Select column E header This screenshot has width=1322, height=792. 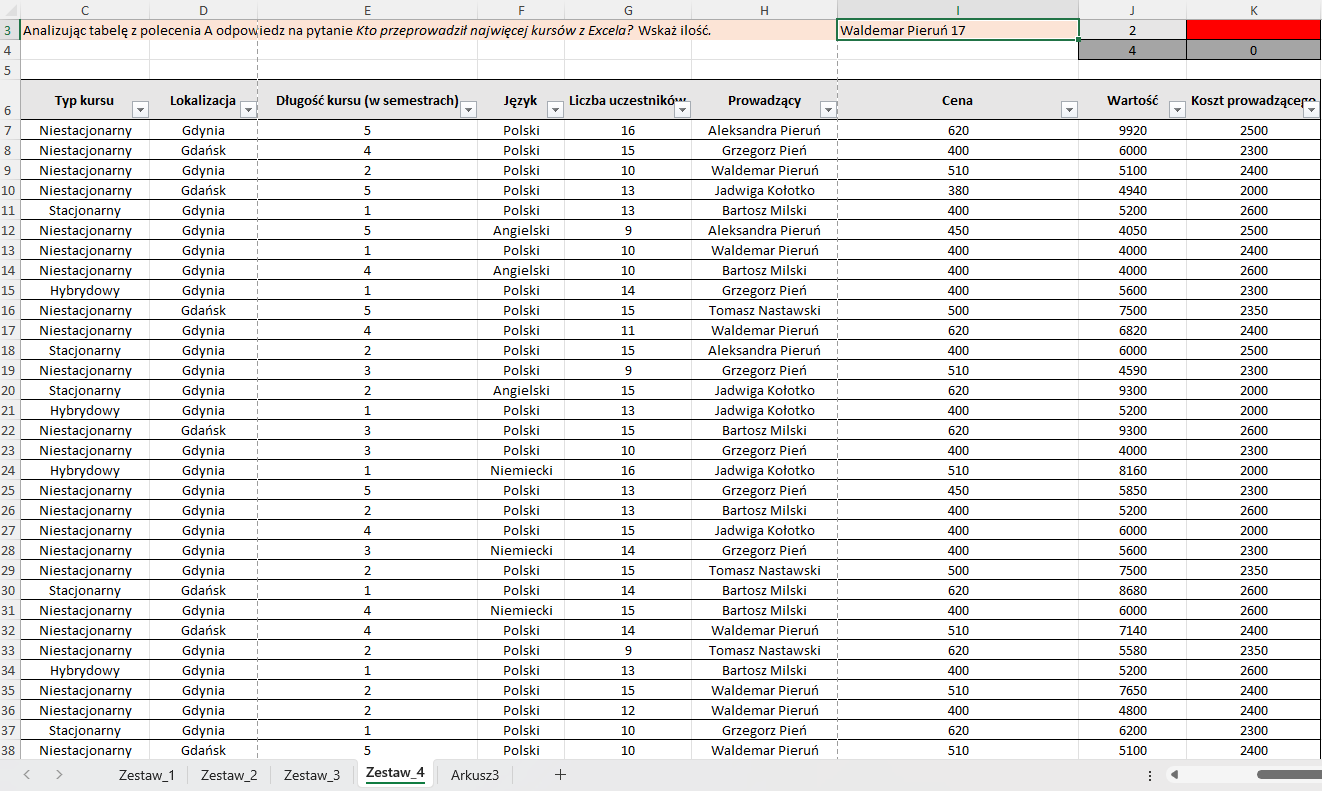click(368, 10)
